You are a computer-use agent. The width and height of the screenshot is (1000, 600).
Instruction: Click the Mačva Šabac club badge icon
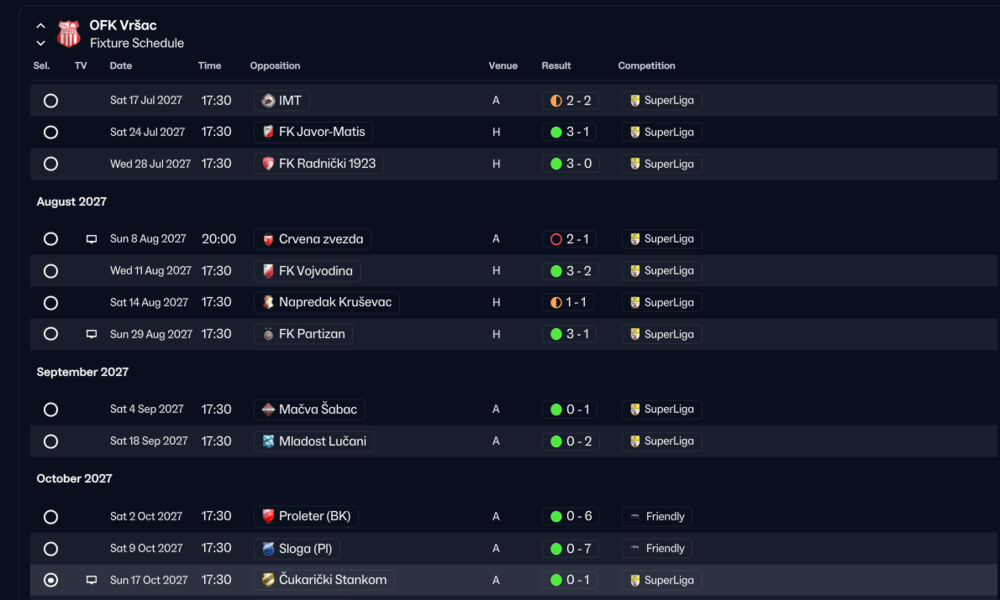[x=268, y=409]
